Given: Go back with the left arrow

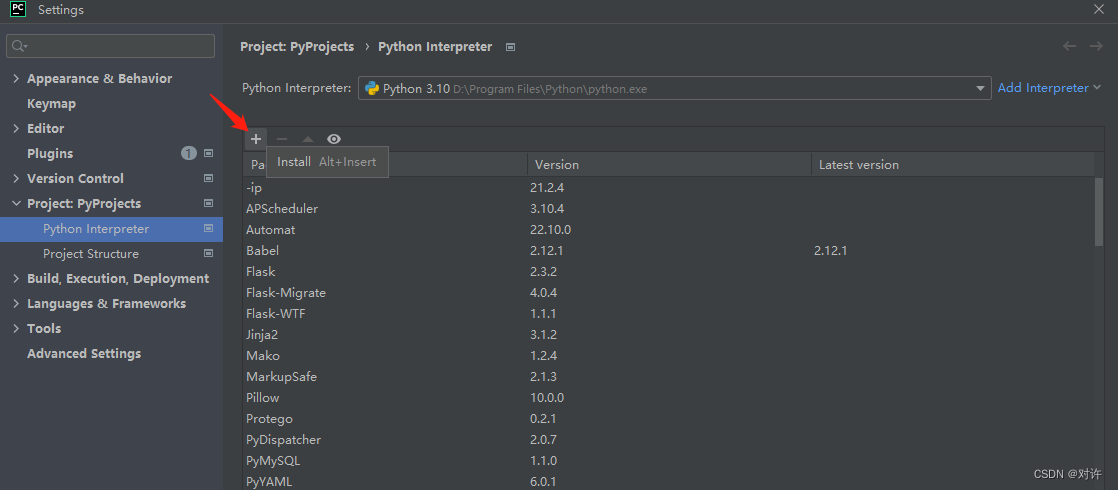Looking at the screenshot, I should coord(1070,46).
